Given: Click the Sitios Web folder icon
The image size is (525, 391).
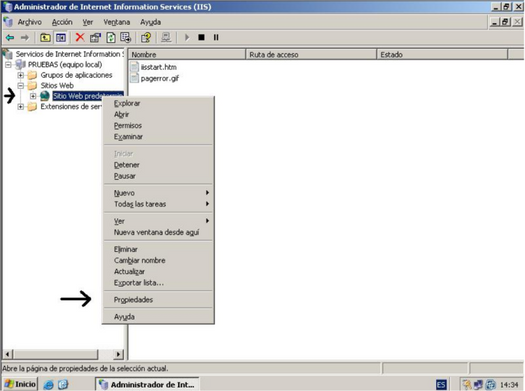Looking at the screenshot, I should coord(32,86).
